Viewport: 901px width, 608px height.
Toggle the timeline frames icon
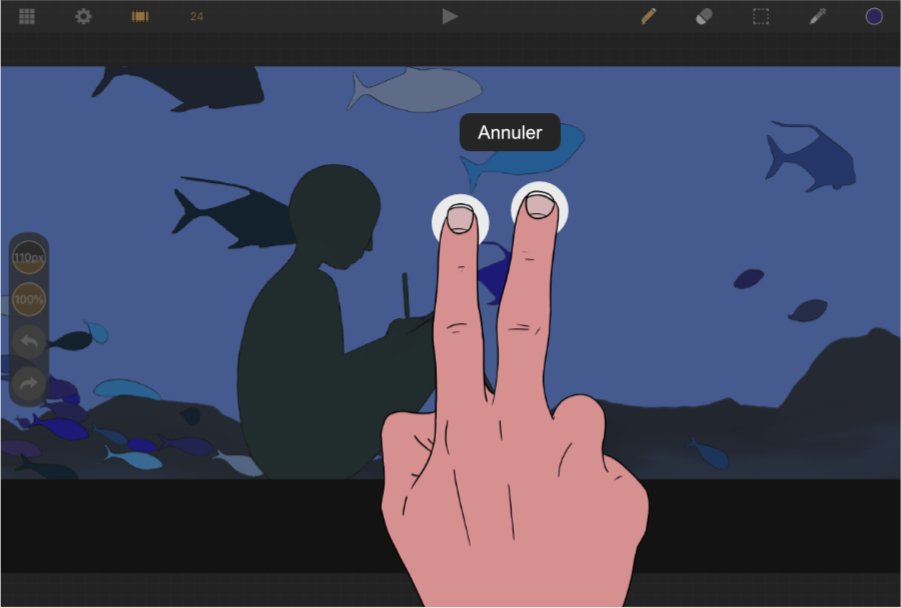coord(140,17)
